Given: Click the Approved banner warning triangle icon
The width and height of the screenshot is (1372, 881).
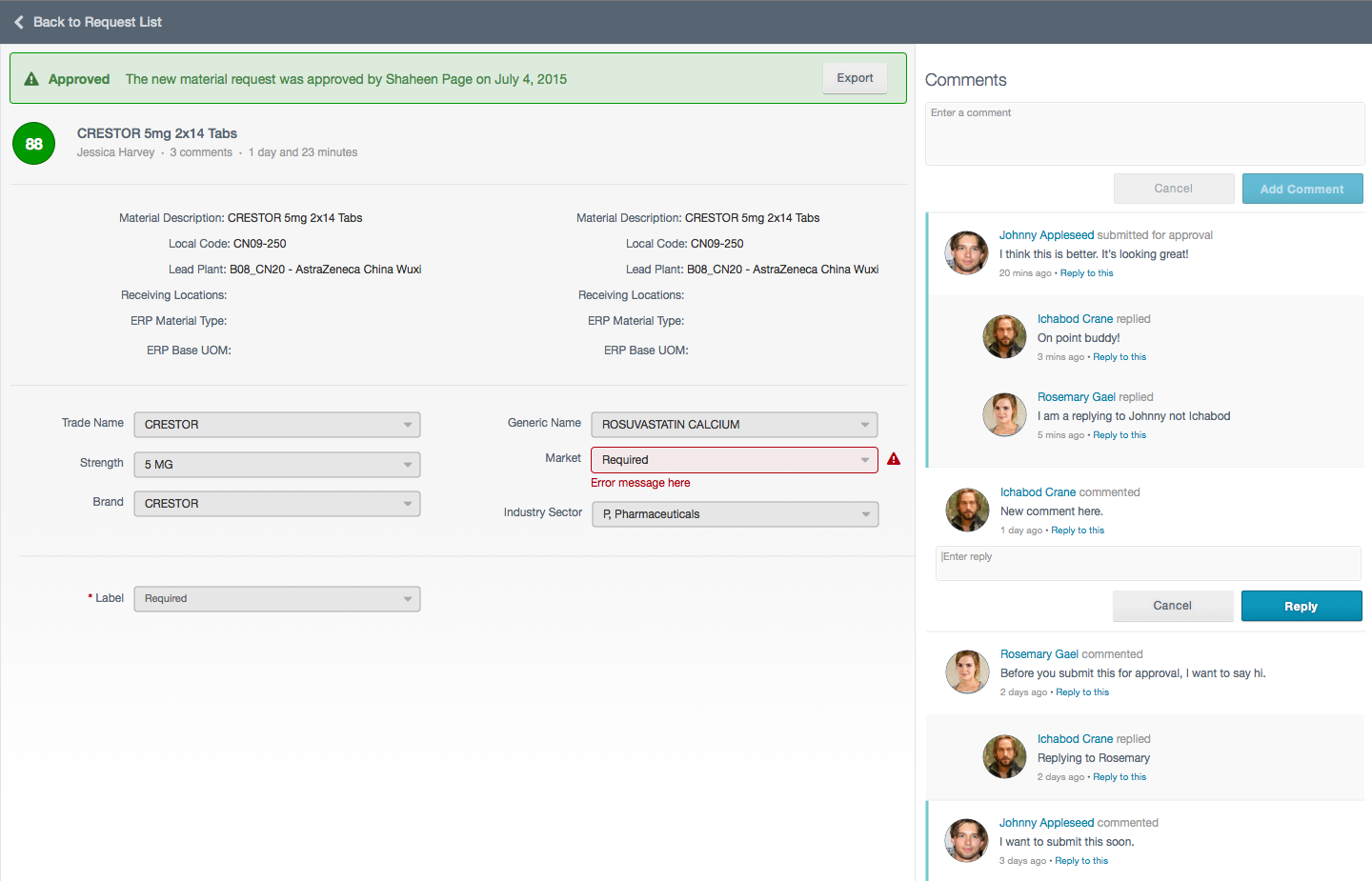Looking at the screenshot, I should (31, 79).
